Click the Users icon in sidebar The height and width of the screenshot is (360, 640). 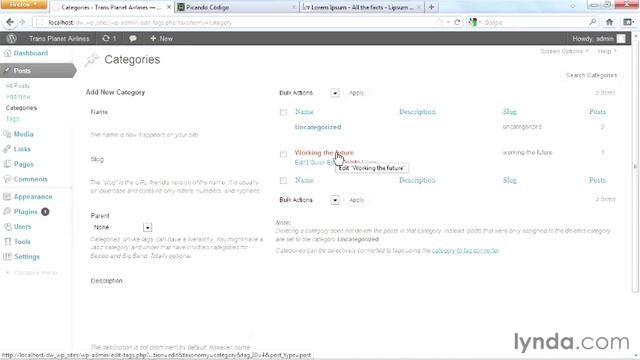coord(7,227)
